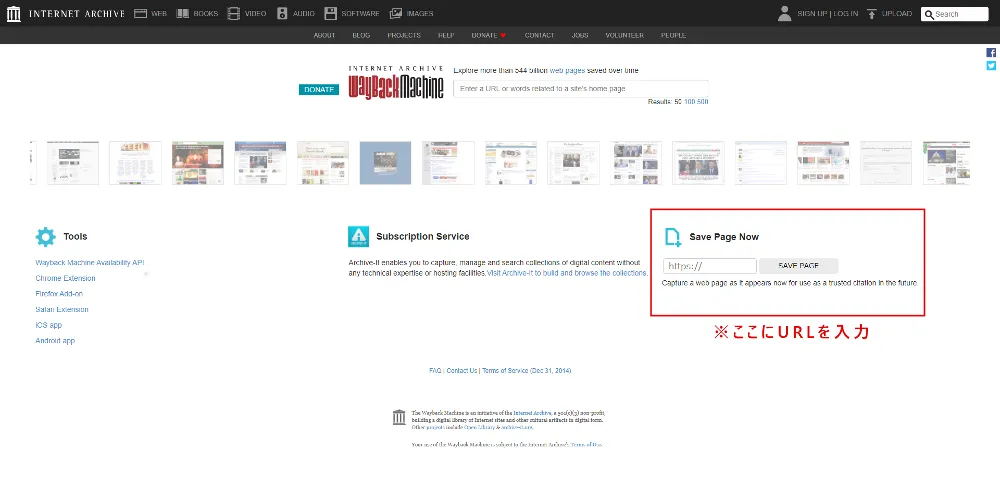Click the SIGN UP link
The height and width of the screenshot is (487, 1000).
812,14
